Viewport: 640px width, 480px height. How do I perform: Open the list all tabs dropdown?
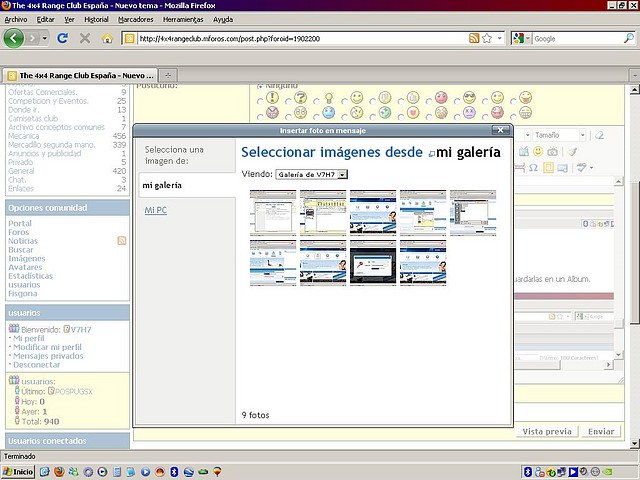pos(635,75)
